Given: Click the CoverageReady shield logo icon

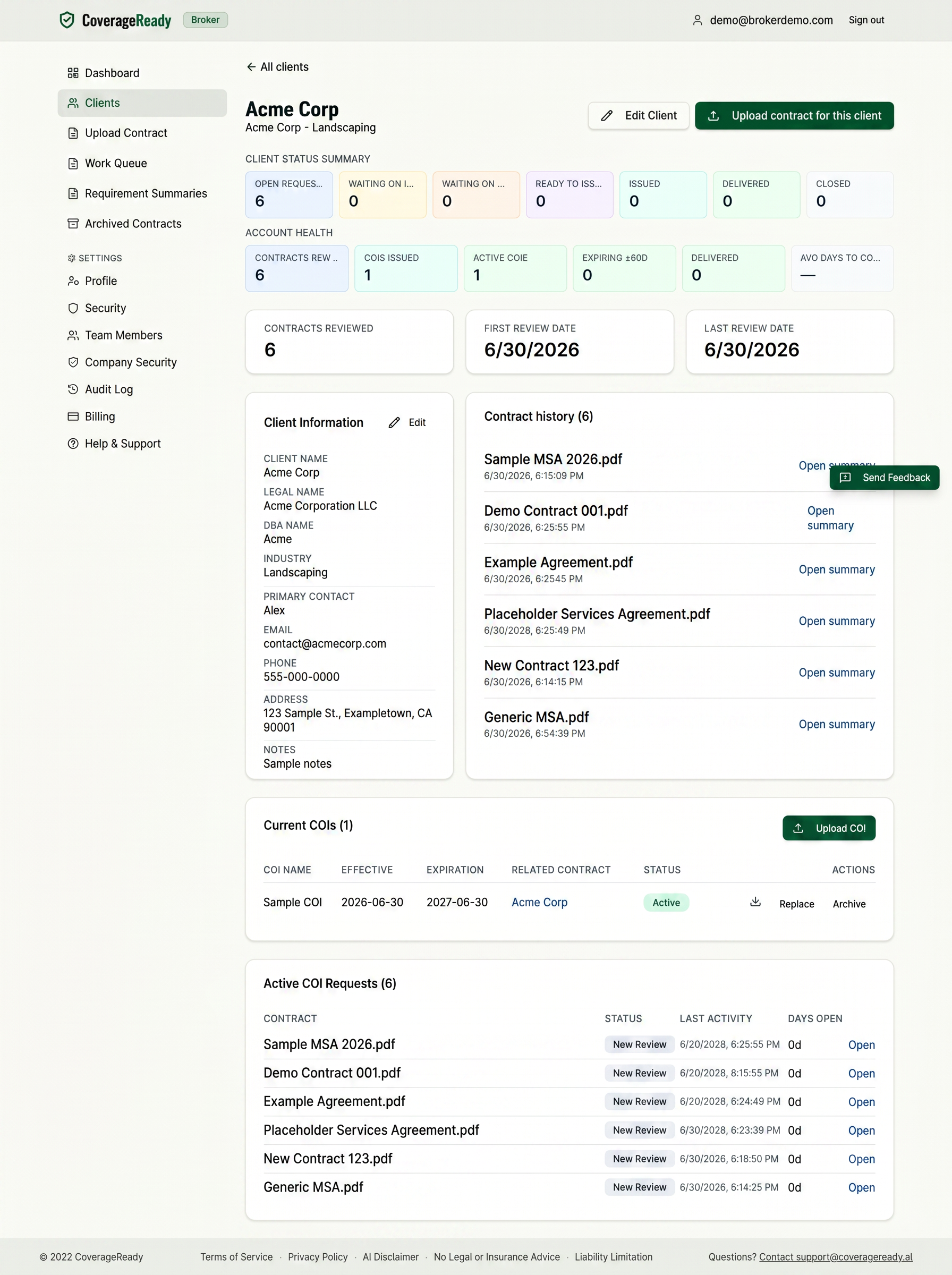Looking at the screenshot, I should point(67,20).
